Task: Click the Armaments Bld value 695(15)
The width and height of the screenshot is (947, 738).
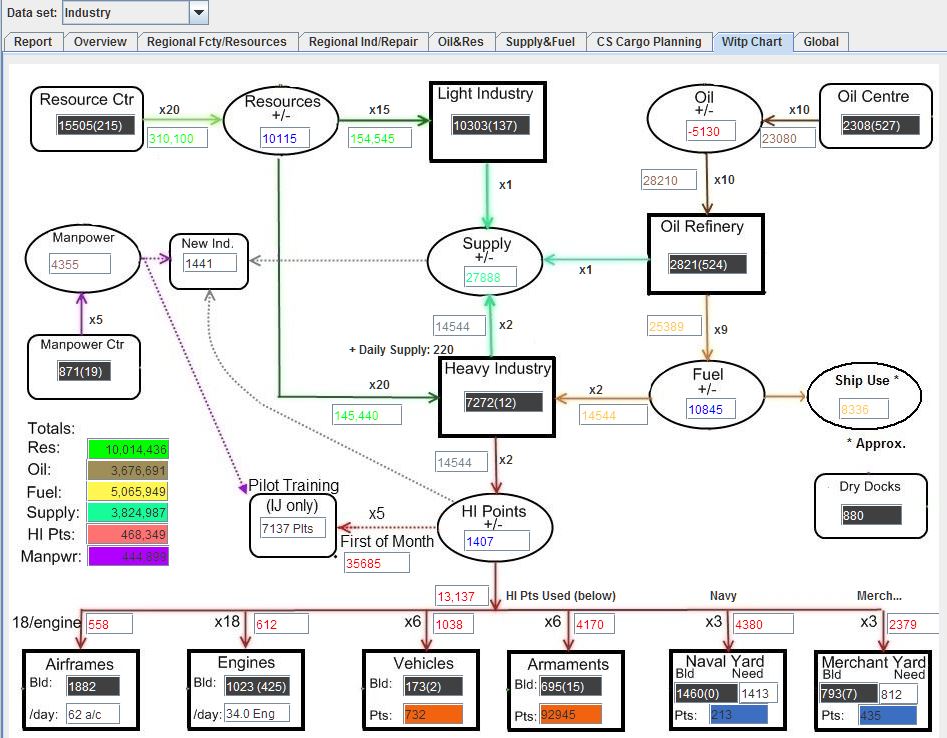Action: [x=570, y=686]
